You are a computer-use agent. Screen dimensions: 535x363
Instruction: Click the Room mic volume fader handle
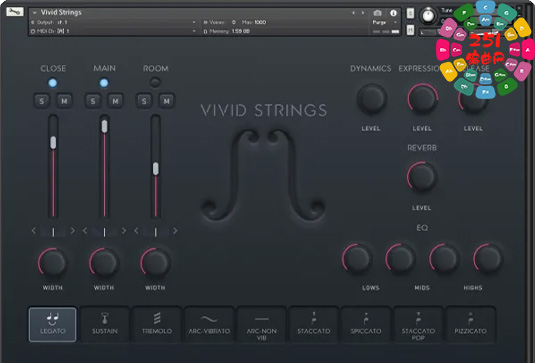pos(156,169)
